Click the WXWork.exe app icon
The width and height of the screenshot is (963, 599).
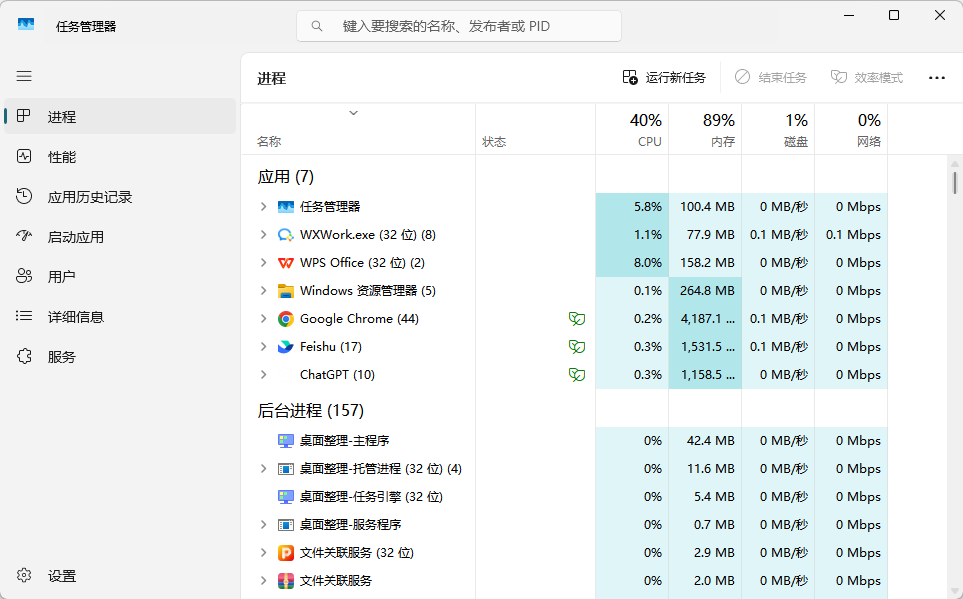(x=286, y=235)
